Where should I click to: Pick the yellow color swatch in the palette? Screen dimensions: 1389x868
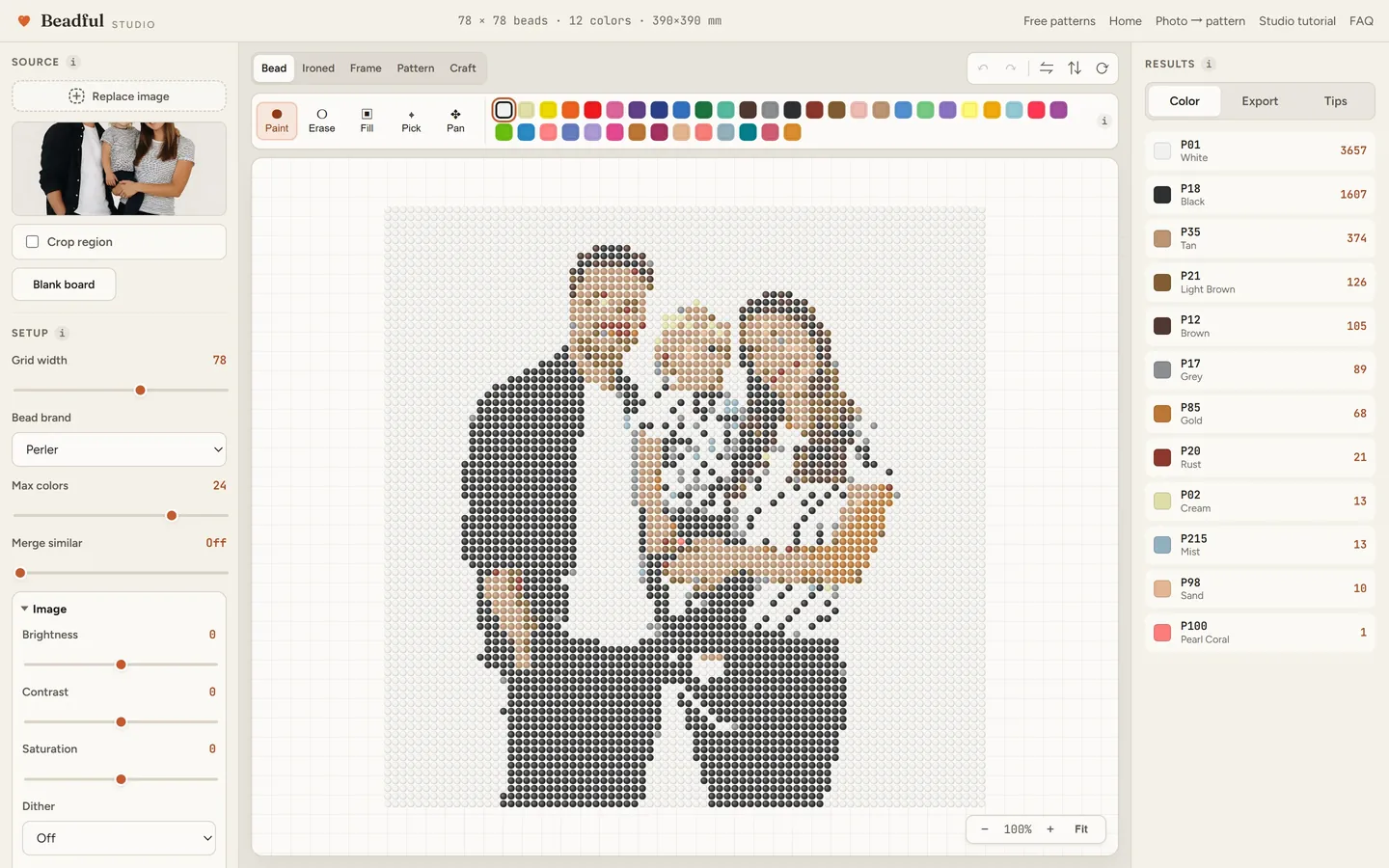548,110
